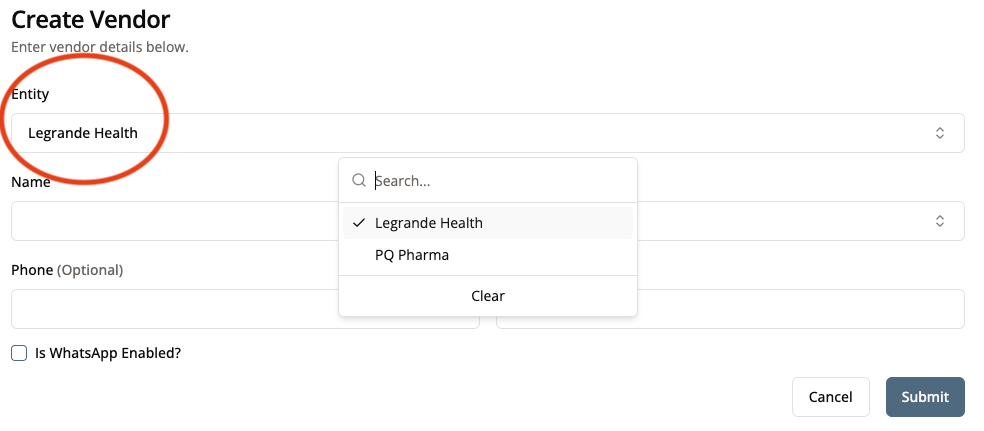Submit the vendor form

924,397
